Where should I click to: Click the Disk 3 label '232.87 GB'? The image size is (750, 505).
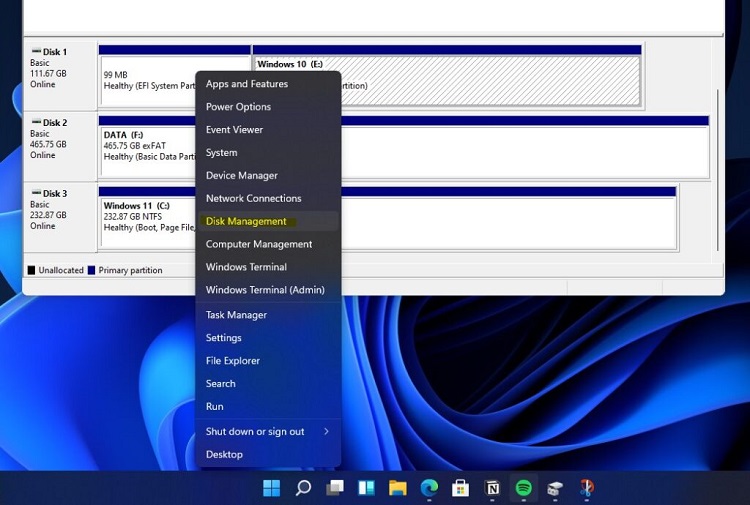48,215
